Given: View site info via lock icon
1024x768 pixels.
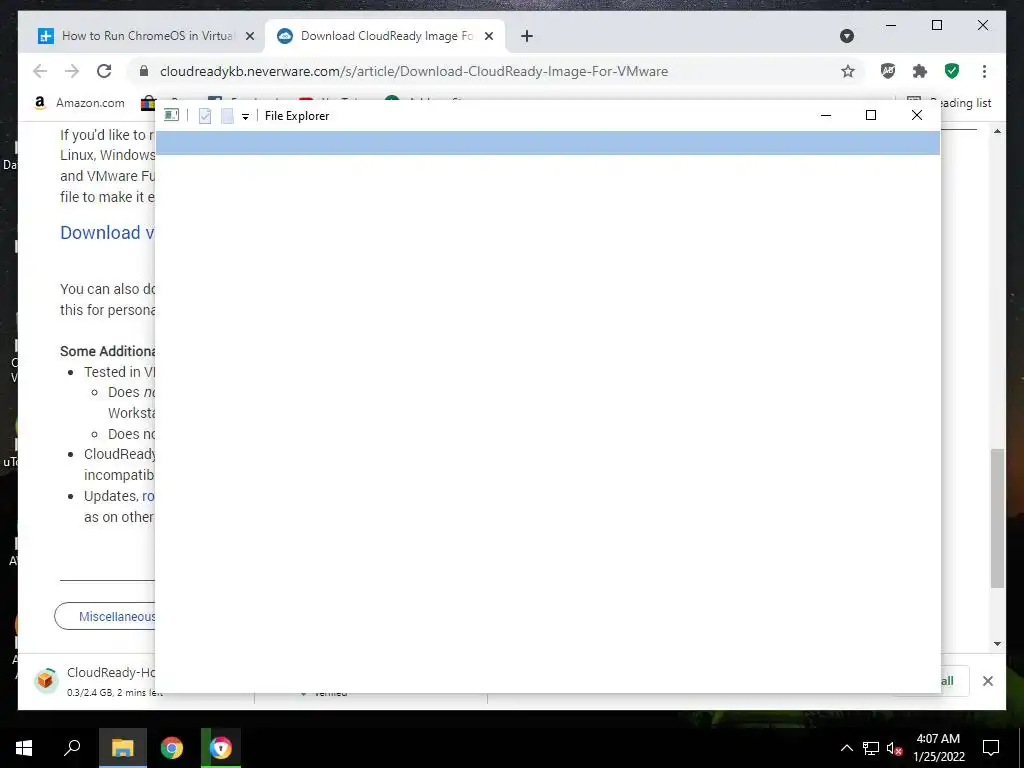Looking at the screenshot, I should (x=144, y=71).
